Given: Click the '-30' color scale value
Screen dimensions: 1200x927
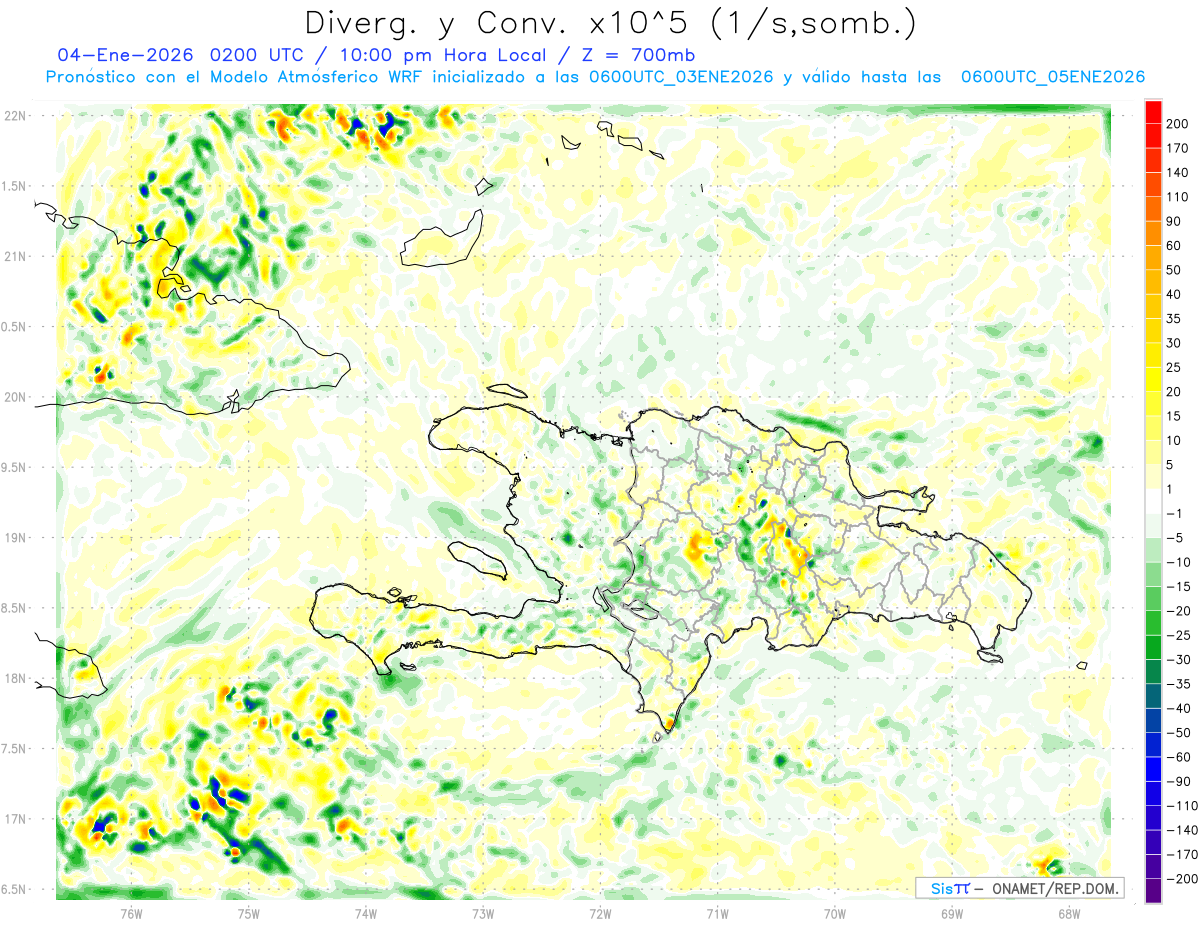Looking at the screenshot, I should pos(1178,660).
